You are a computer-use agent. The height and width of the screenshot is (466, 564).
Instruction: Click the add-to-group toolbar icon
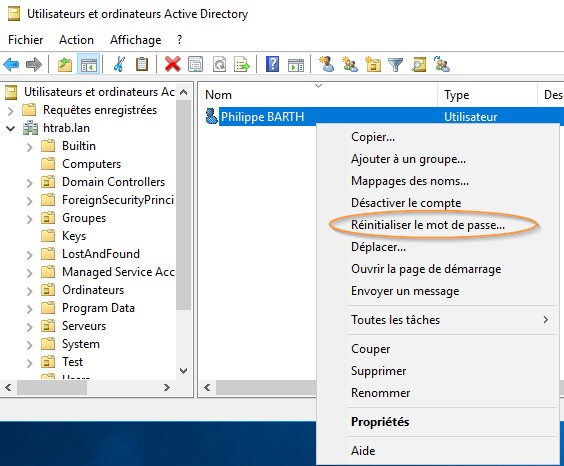(x=442, y=64)
